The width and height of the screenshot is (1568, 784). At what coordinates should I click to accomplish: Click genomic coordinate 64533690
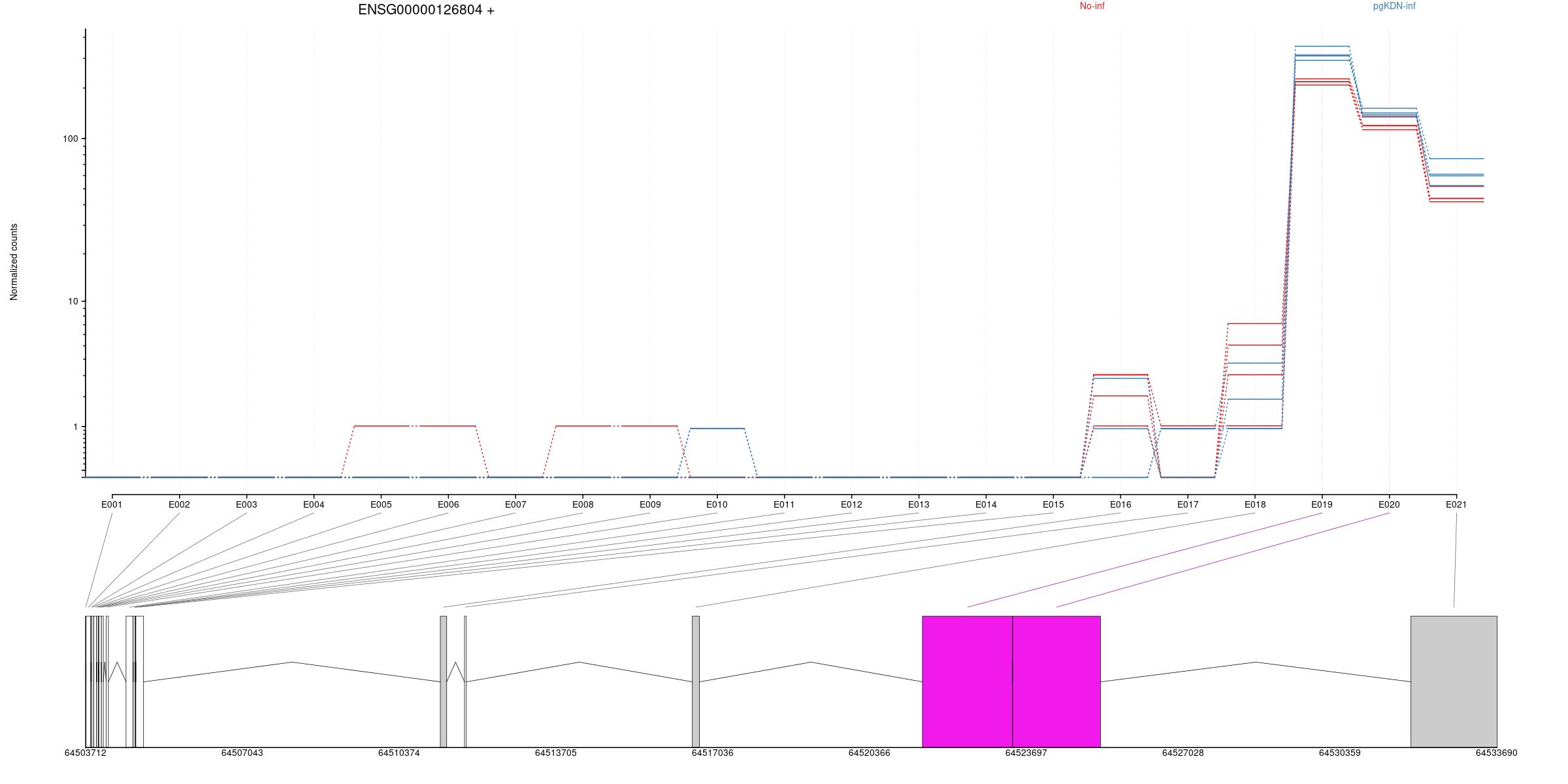click(x=1496, y=753)
